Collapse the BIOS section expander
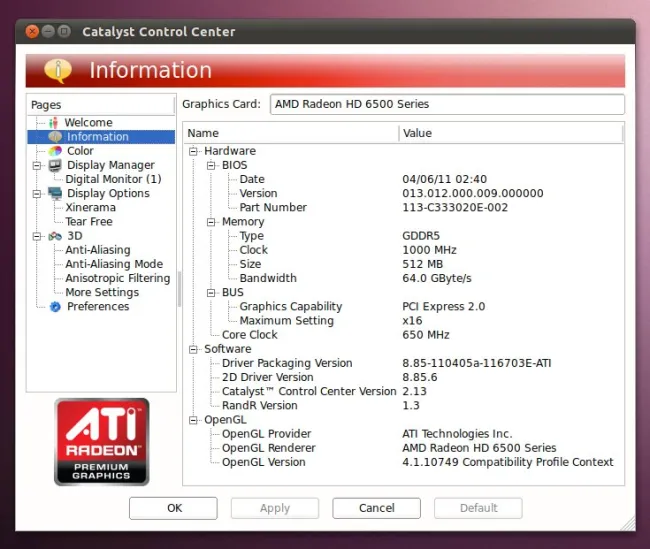This screenshot has width=650, height=549. tap(211, 165)
